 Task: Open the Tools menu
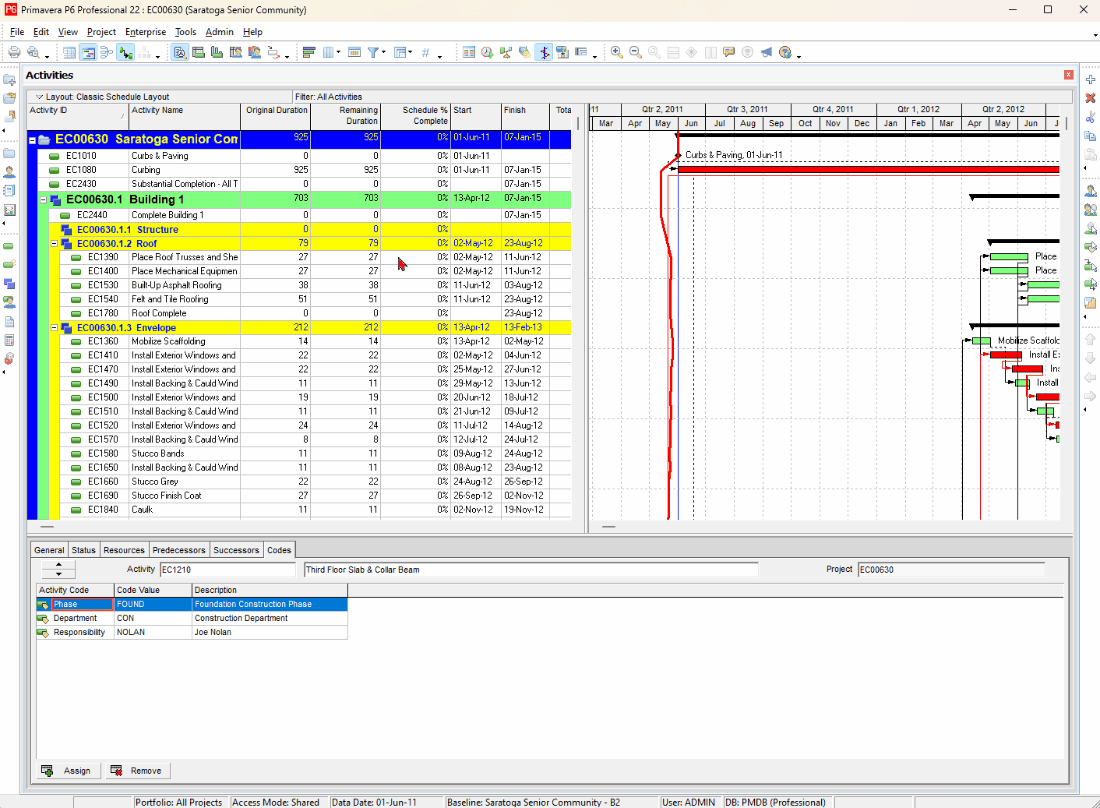185,32
